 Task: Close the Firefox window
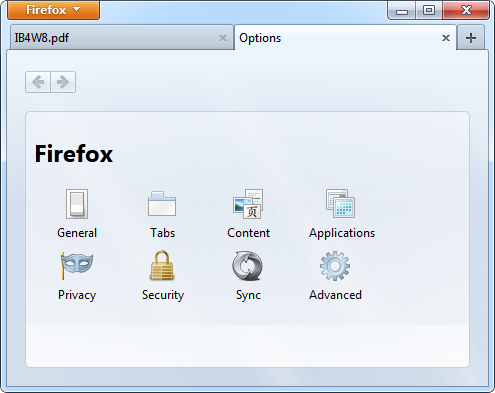pos(466,10)
